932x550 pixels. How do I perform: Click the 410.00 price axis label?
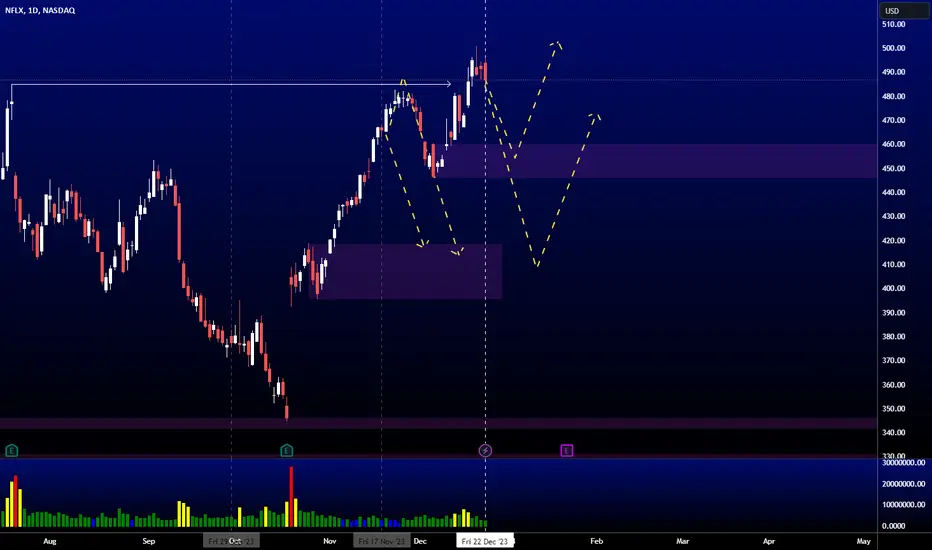(893, 265)
